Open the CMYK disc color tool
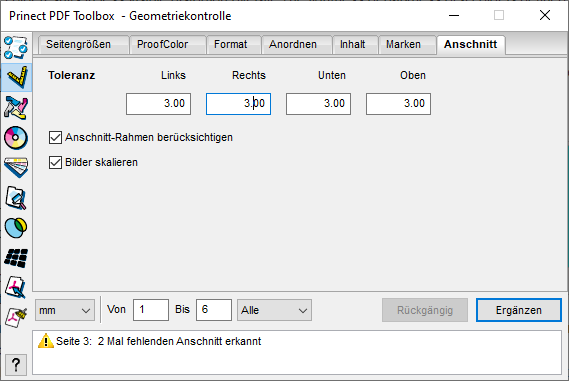 click(16, 138)
